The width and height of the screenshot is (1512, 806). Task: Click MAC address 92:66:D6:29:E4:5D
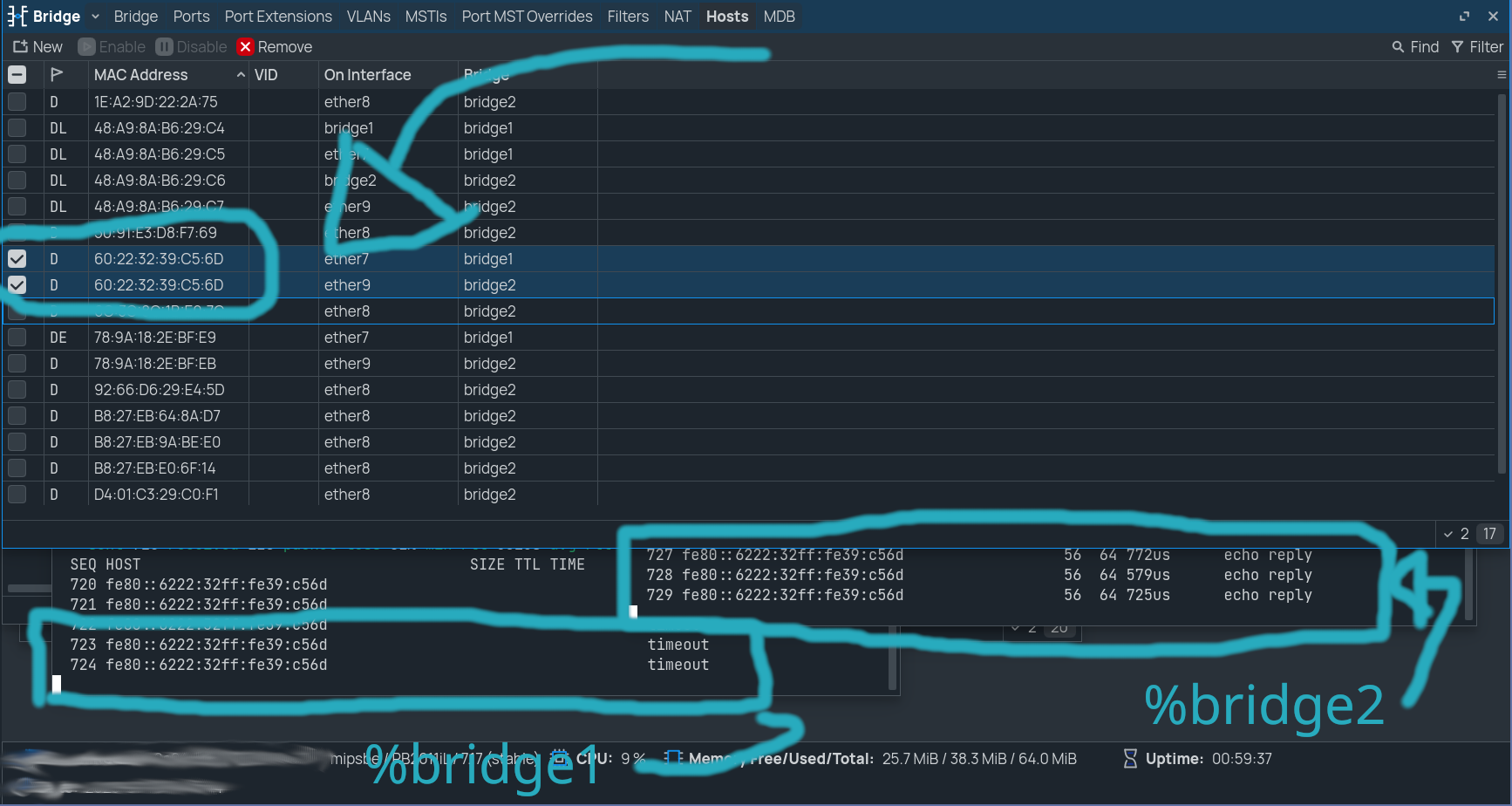(160, 390)
